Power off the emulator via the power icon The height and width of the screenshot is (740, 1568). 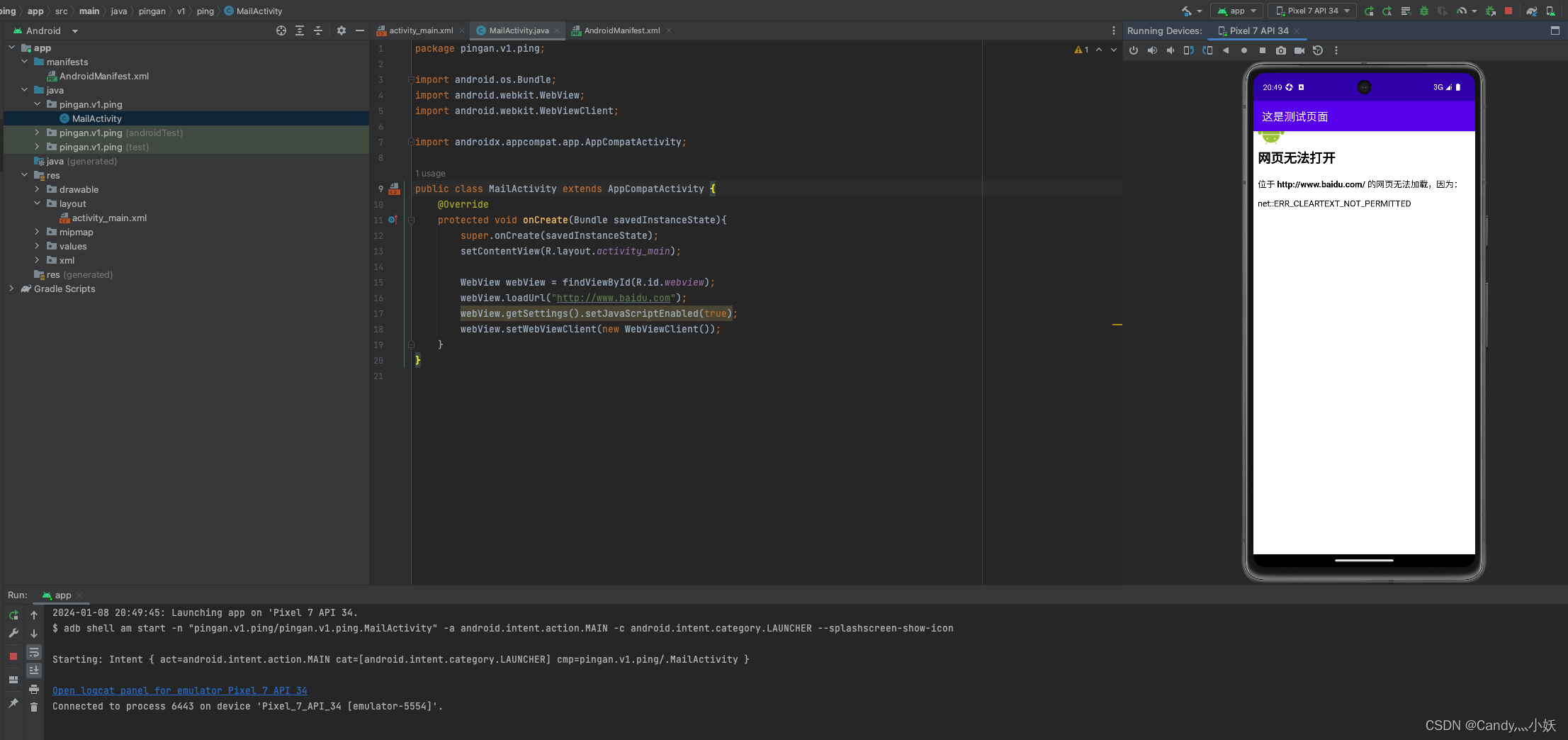[1133, 50]
